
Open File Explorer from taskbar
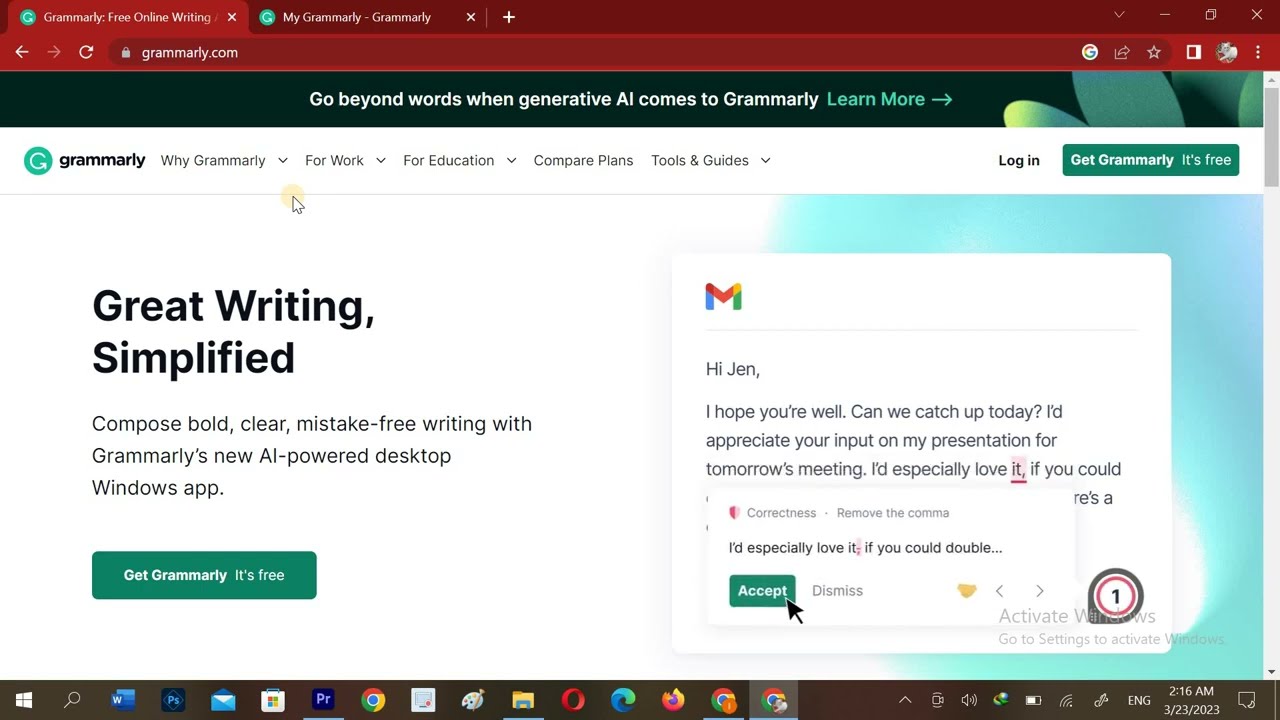tap(523, 700)
